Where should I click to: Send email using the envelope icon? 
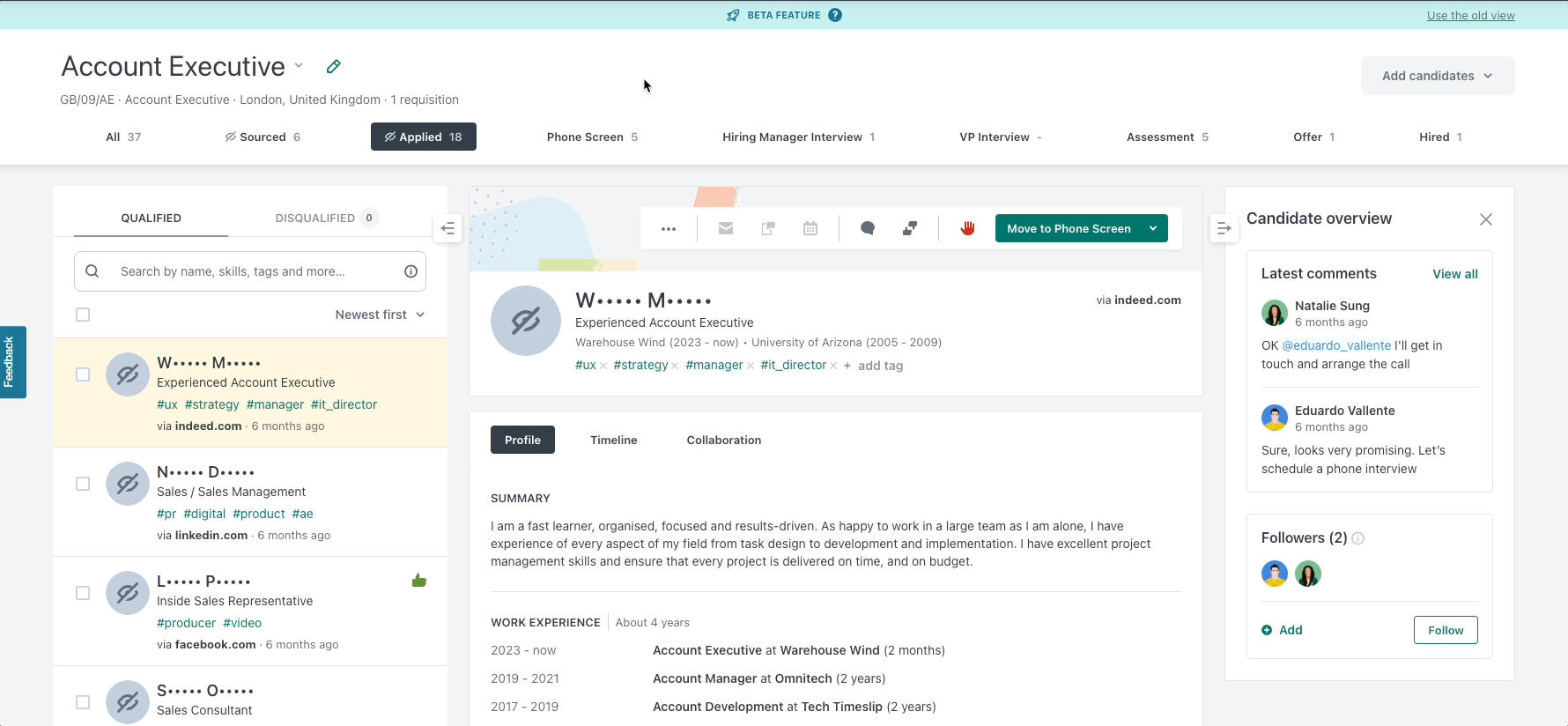(726, 228)
